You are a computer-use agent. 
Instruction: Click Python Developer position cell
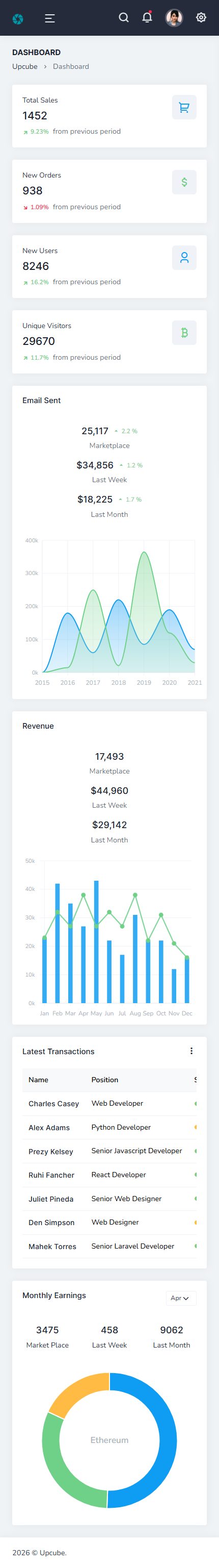pos(121,1127)
